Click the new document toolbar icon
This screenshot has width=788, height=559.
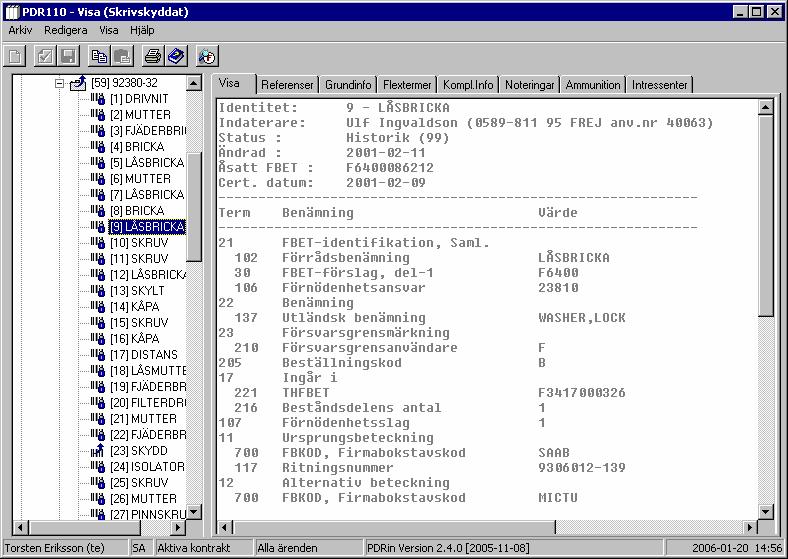(15, 56)
